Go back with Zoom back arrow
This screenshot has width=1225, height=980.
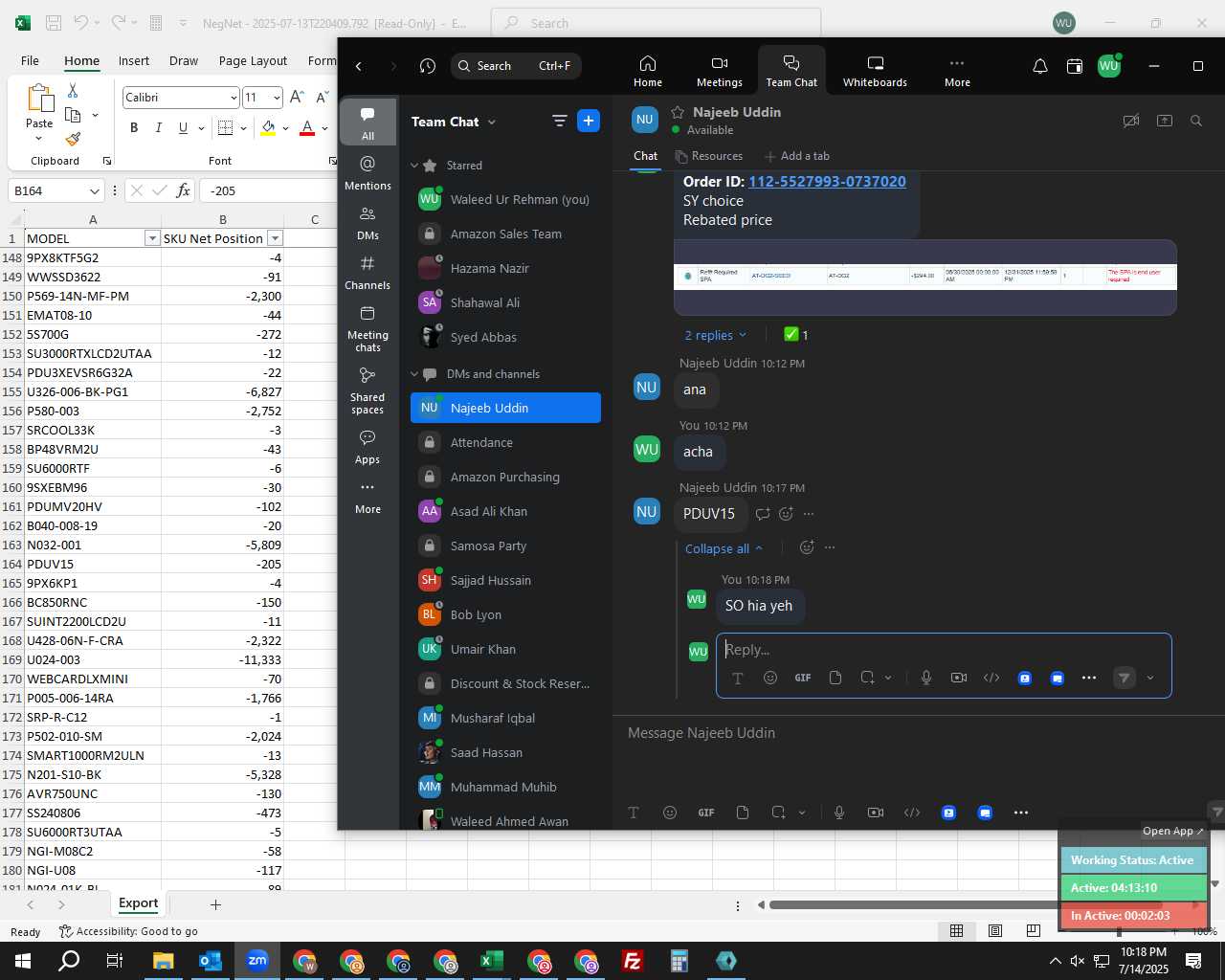pos(359,66)
